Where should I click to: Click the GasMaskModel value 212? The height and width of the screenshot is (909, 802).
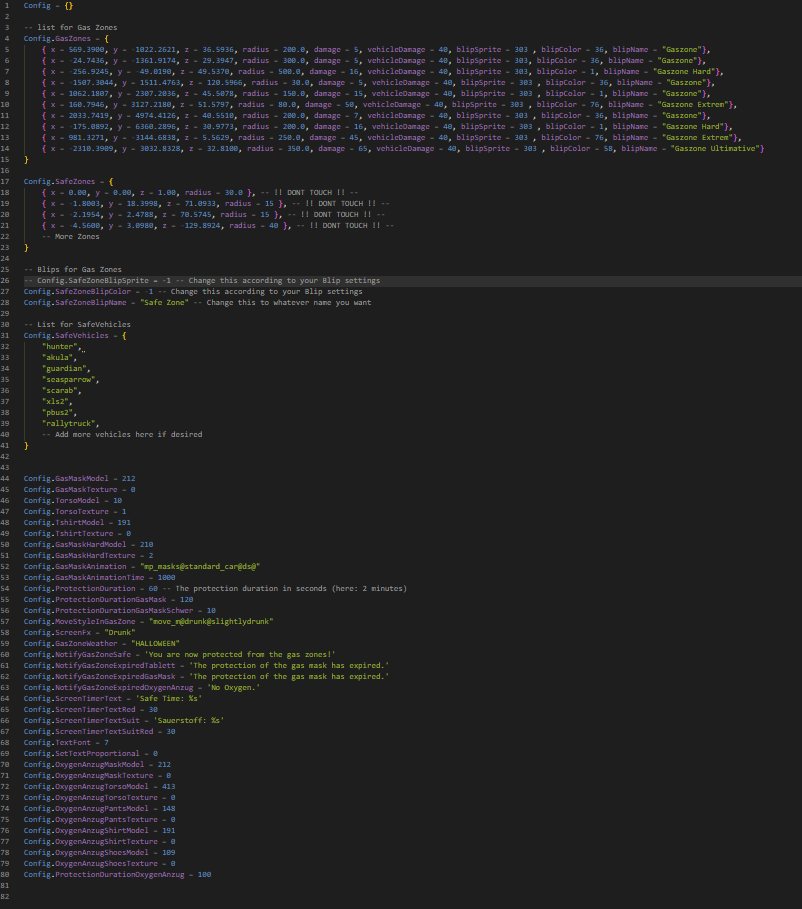[127, 478]
